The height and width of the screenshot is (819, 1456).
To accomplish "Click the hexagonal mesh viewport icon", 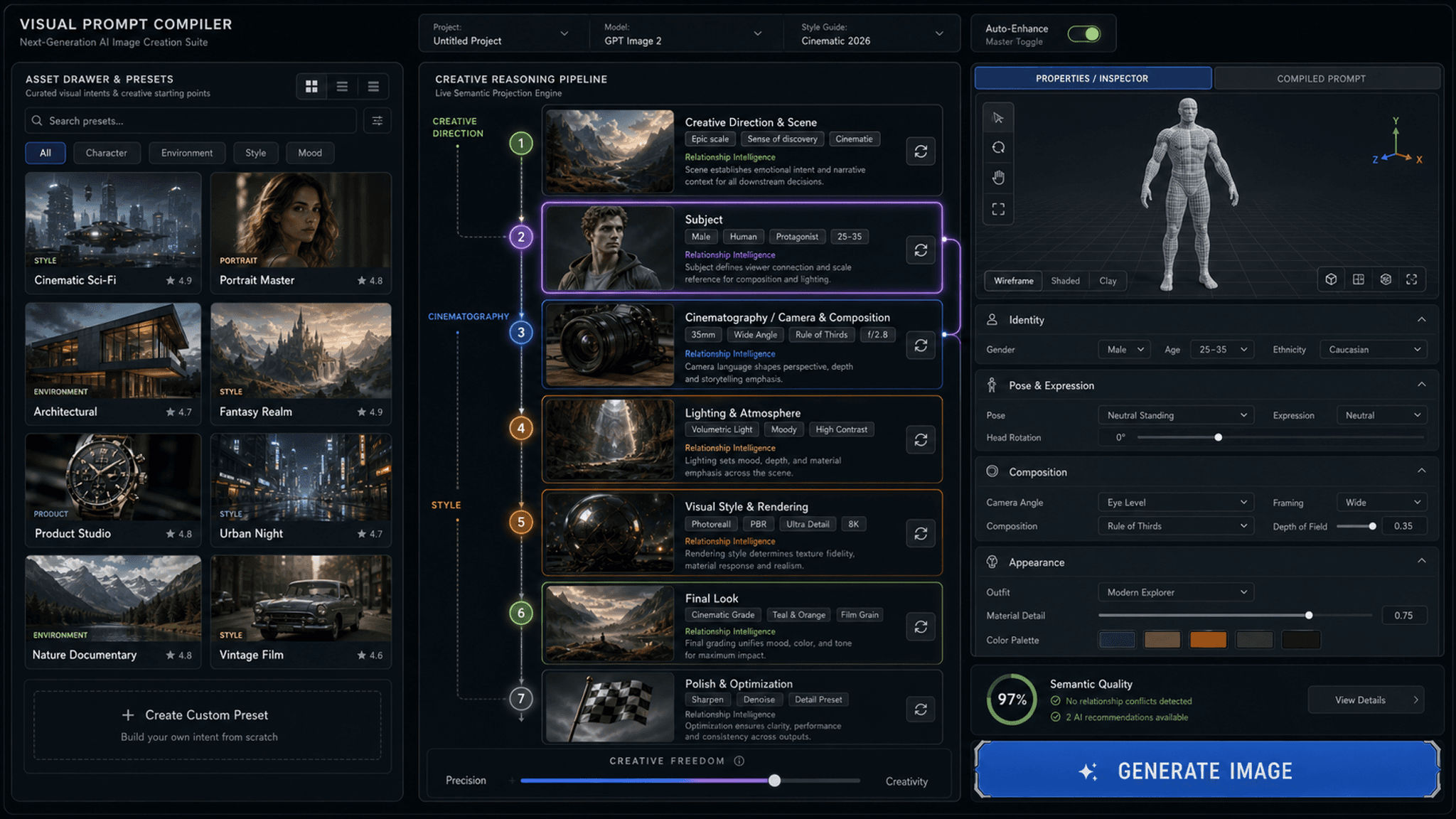I will tap(1385, 279).
